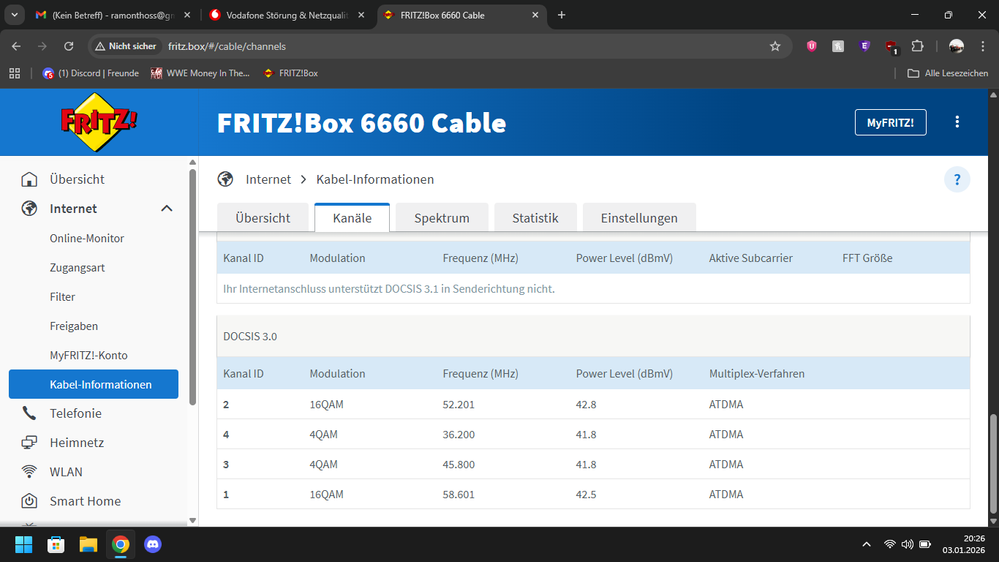Open the Chrome extensions puzzle icon

917,46
